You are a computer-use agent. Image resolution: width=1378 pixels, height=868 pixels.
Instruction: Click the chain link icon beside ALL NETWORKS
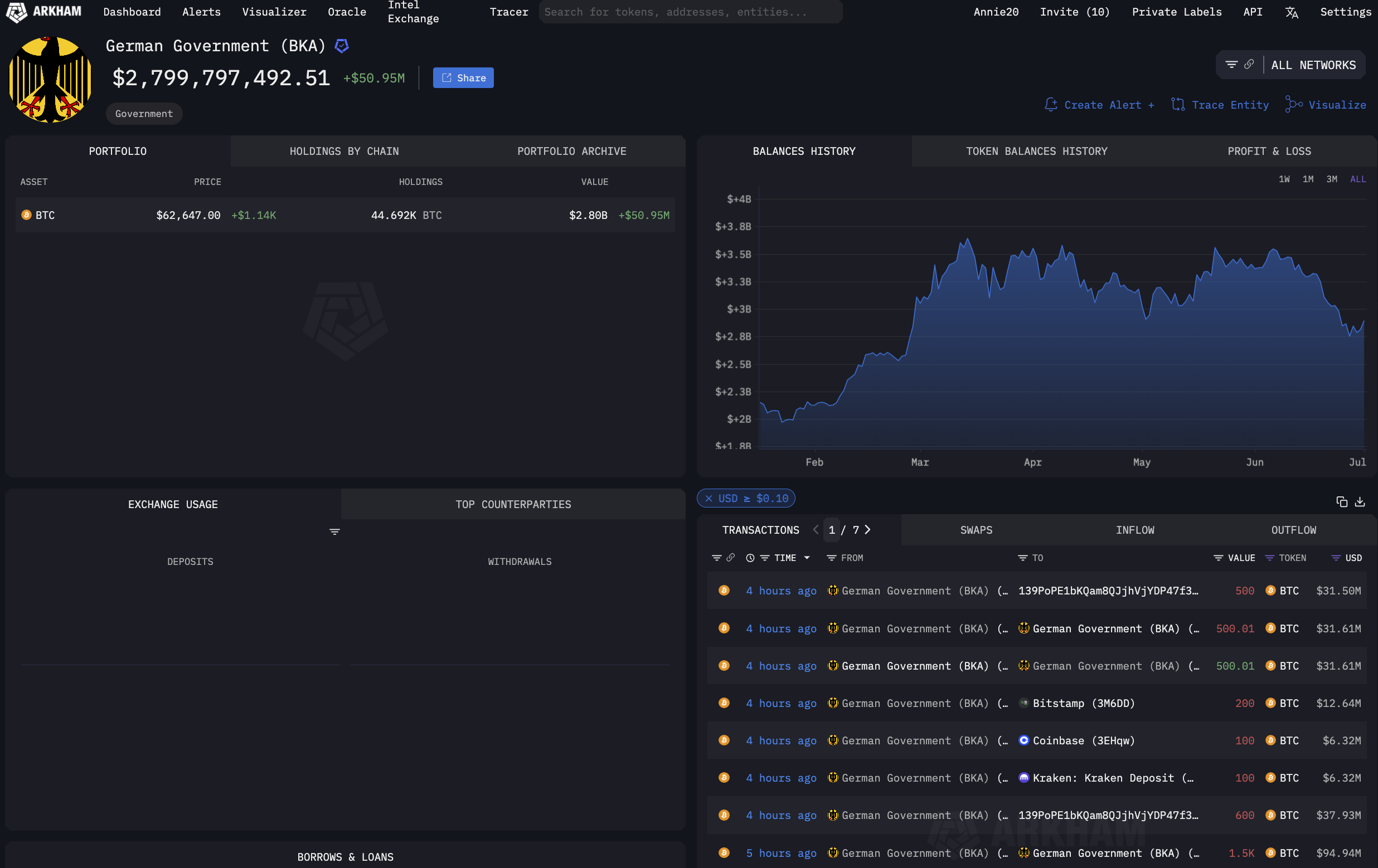(x=1249, y=65)
